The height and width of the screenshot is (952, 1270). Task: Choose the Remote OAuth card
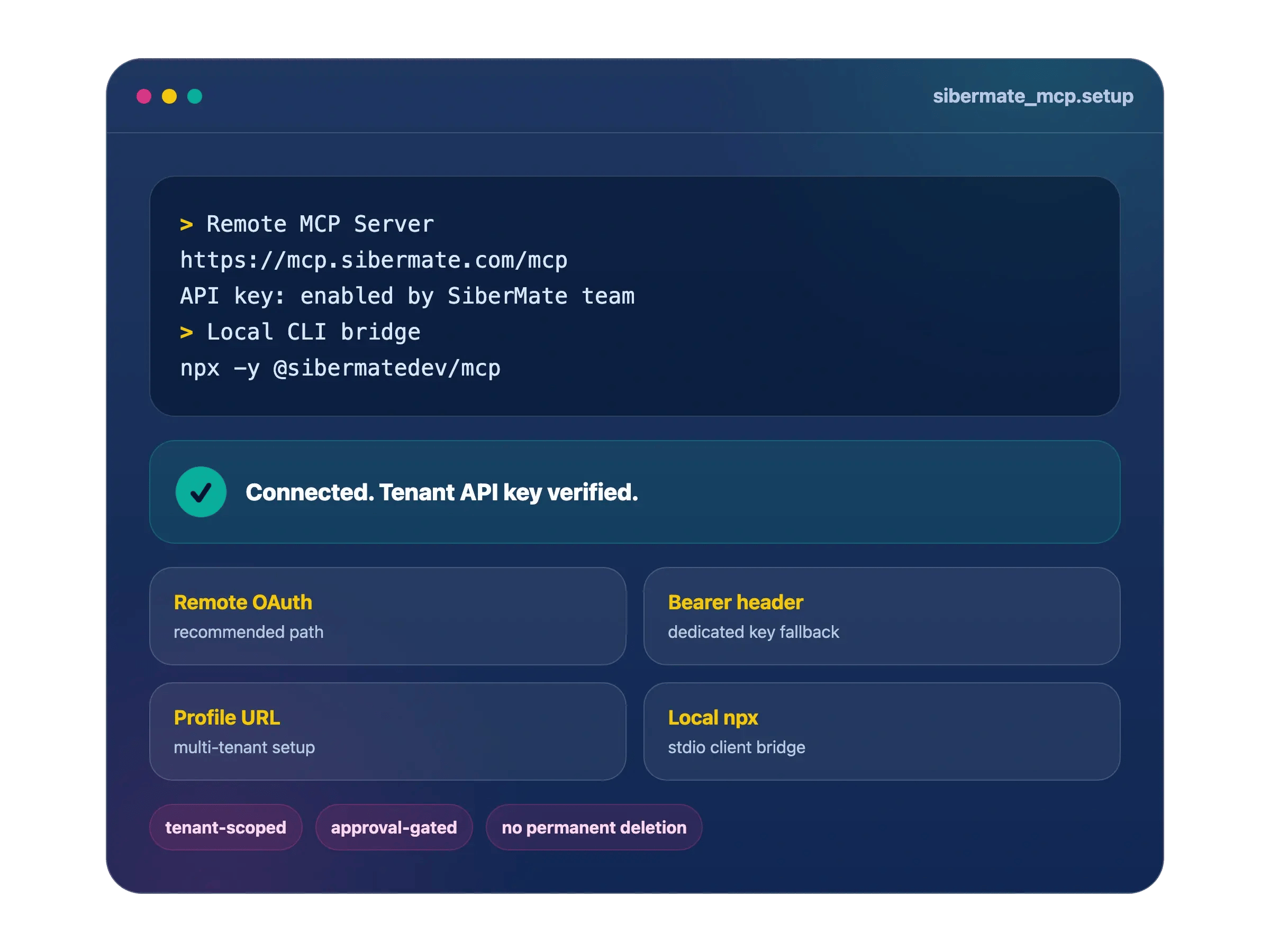coord(387,616)
